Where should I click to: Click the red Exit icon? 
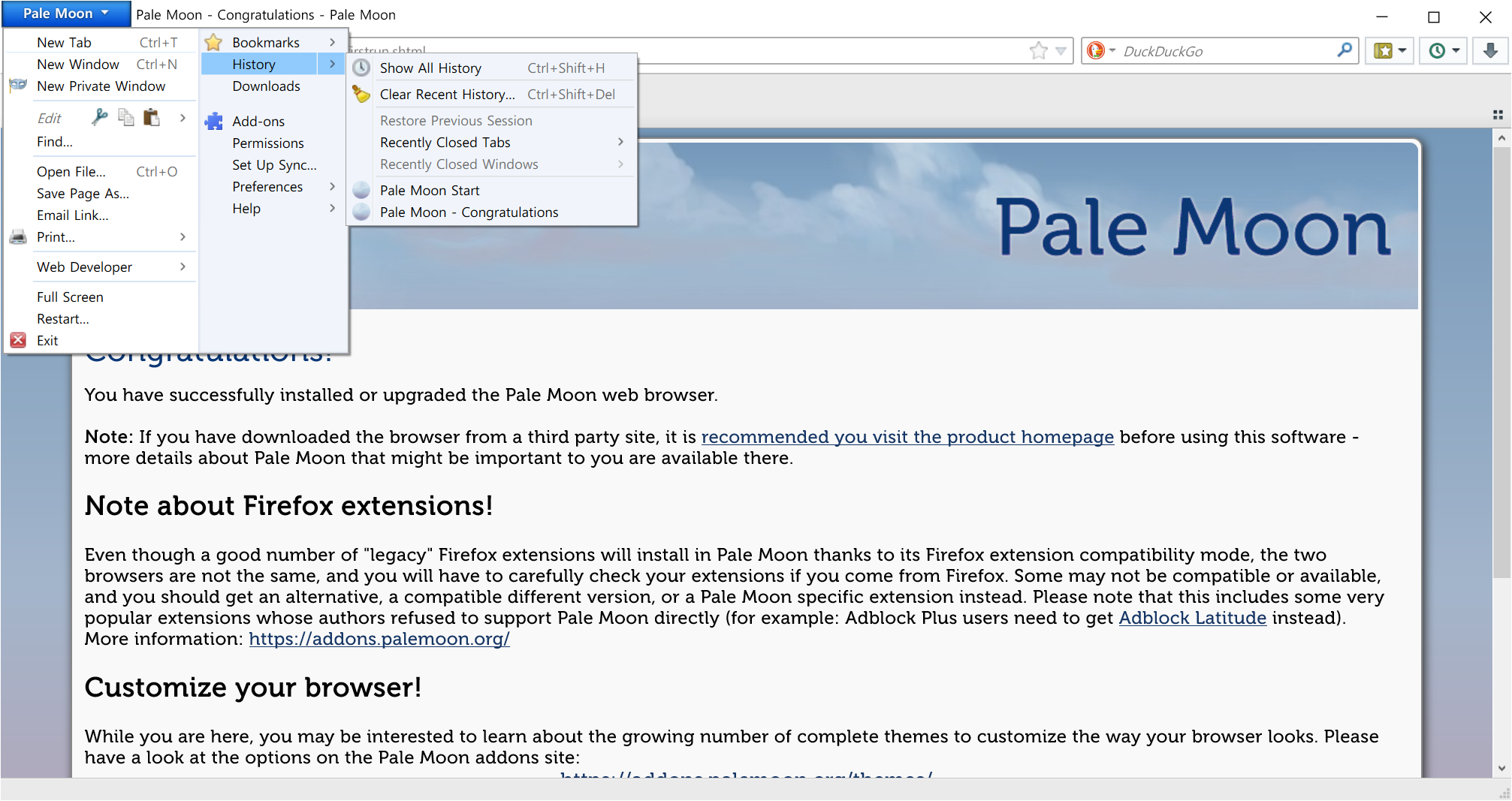(18, 341)
